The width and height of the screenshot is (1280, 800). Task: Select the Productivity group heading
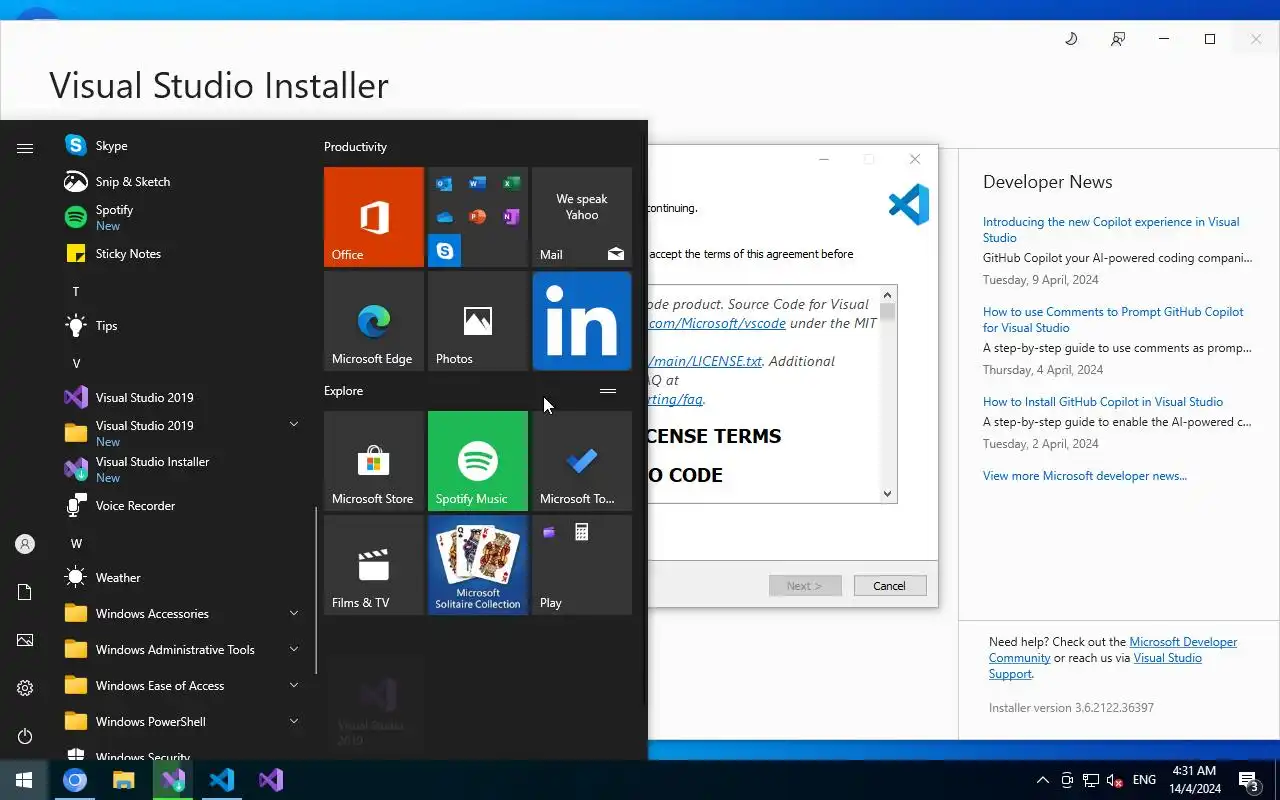click(x=355, y=147)
